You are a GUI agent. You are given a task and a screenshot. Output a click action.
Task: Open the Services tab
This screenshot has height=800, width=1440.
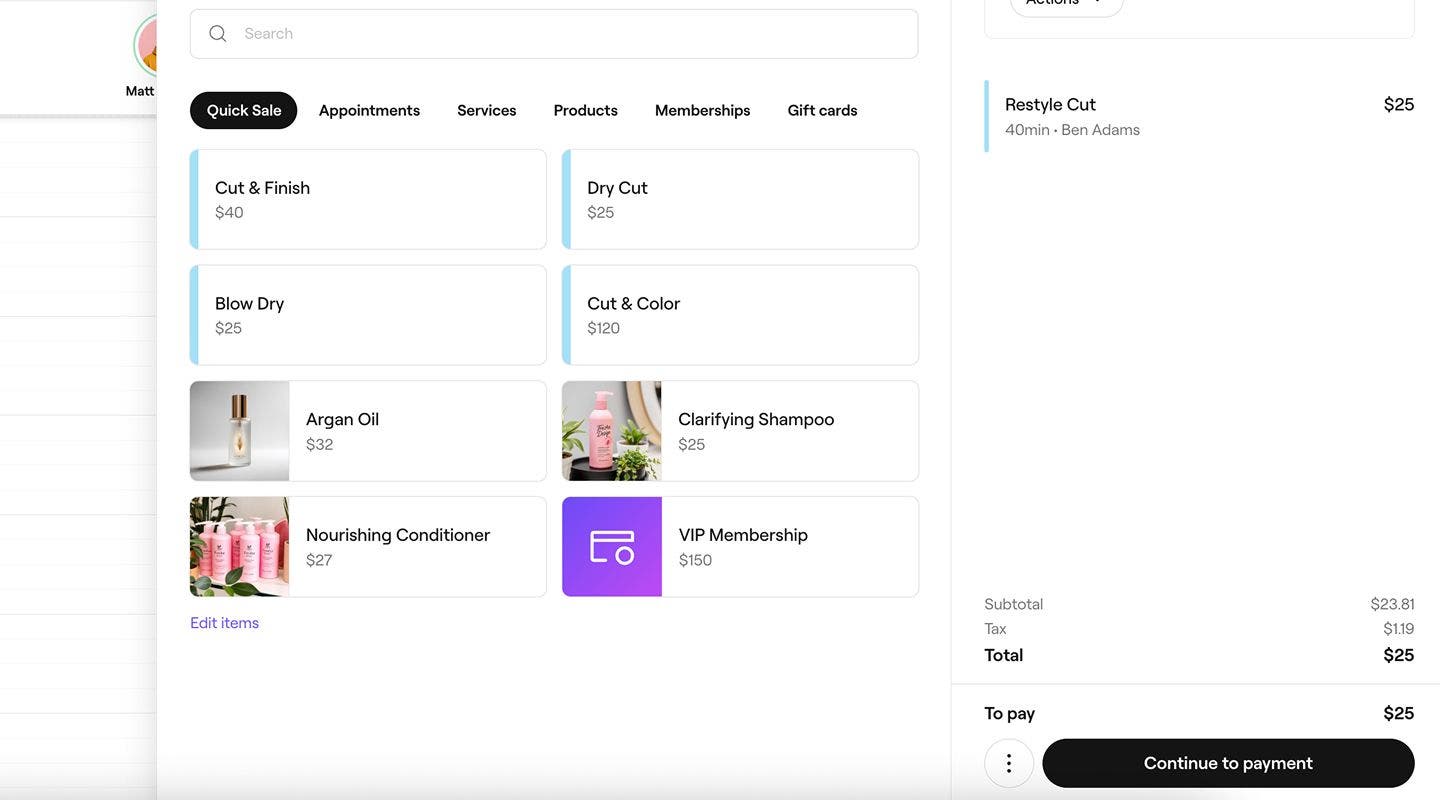[486, 111]
